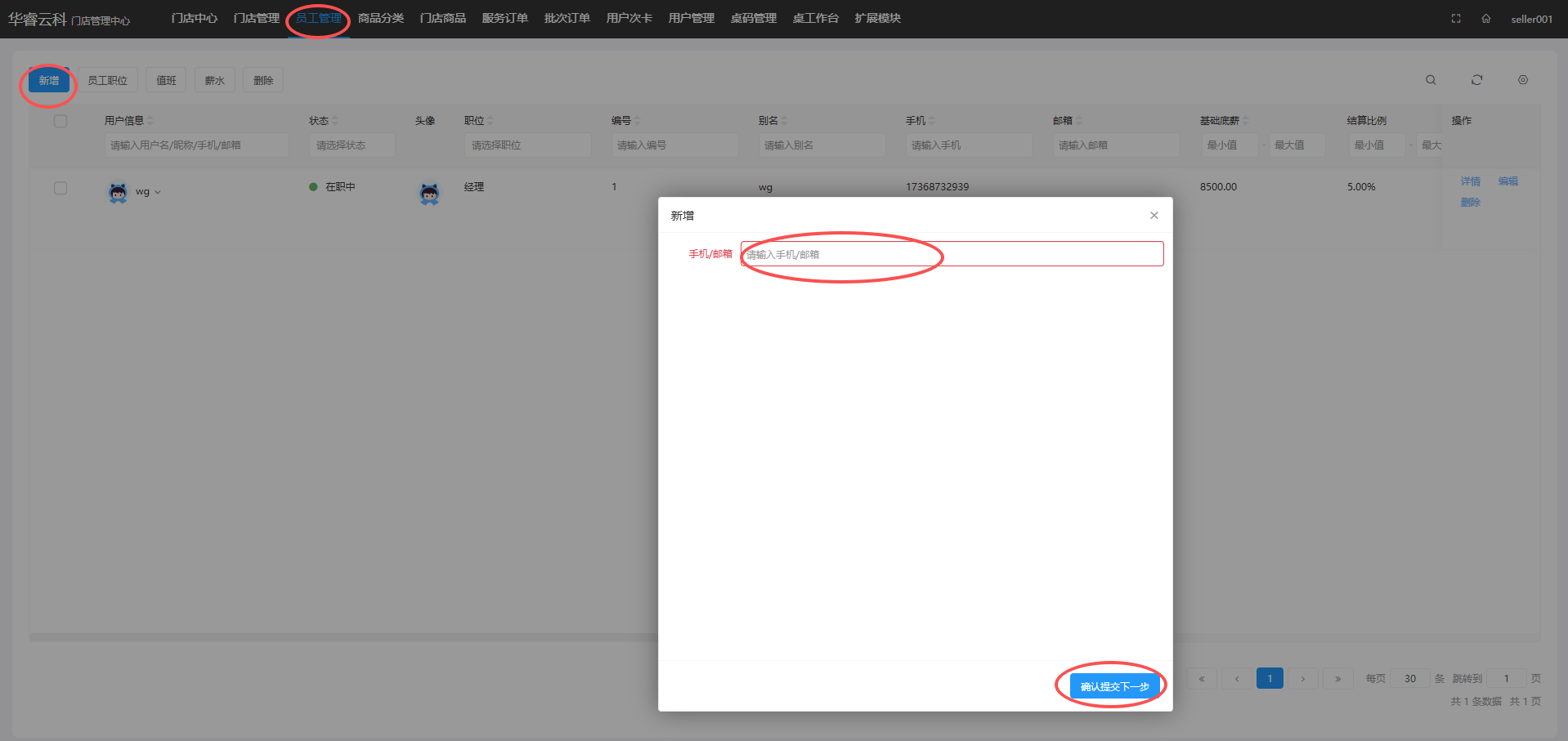The width and height of the screenshot is (1568, 741).
Task: Click the refresh icon above the table
Action: click(x=1476, y=80)
